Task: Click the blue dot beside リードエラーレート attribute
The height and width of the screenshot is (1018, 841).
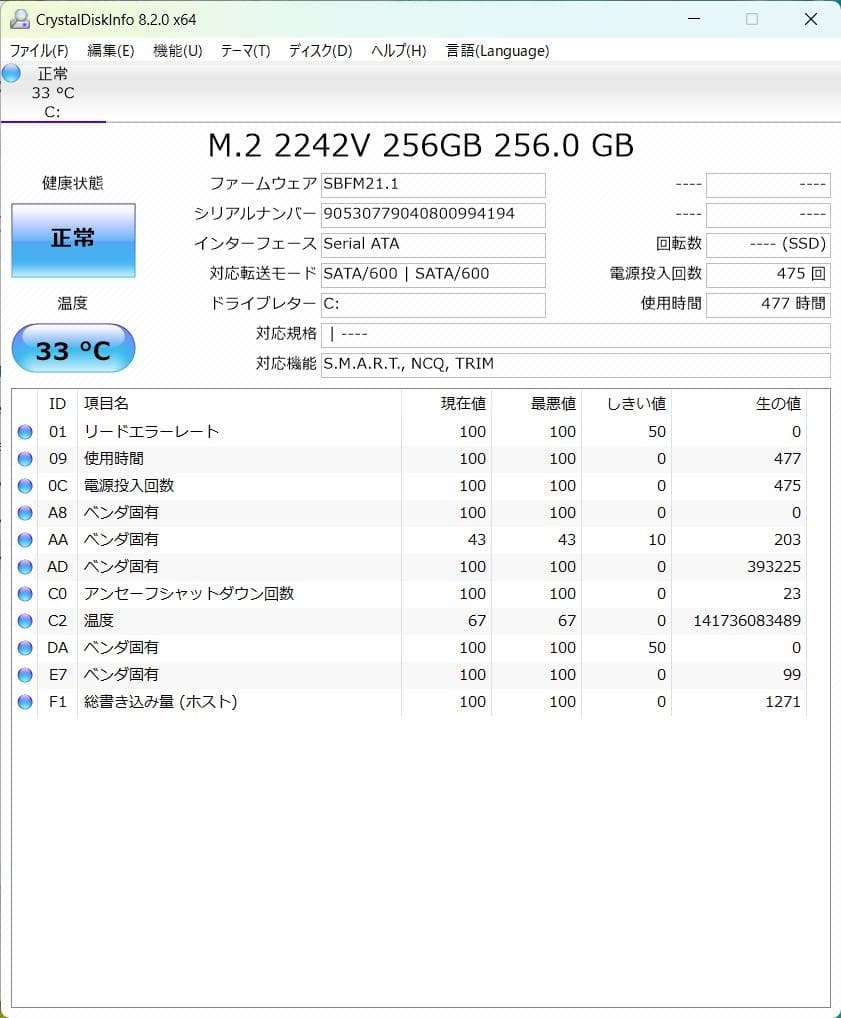Action: coord(24,431)
